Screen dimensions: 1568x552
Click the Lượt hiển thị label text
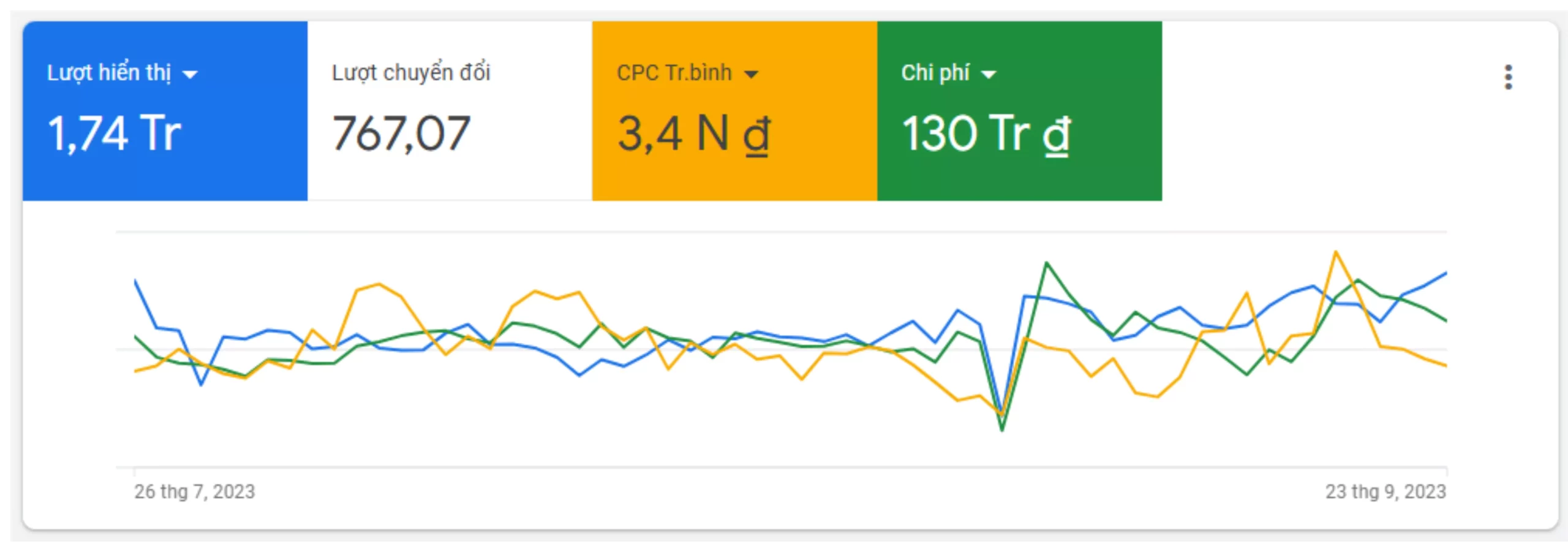(109, 73)
